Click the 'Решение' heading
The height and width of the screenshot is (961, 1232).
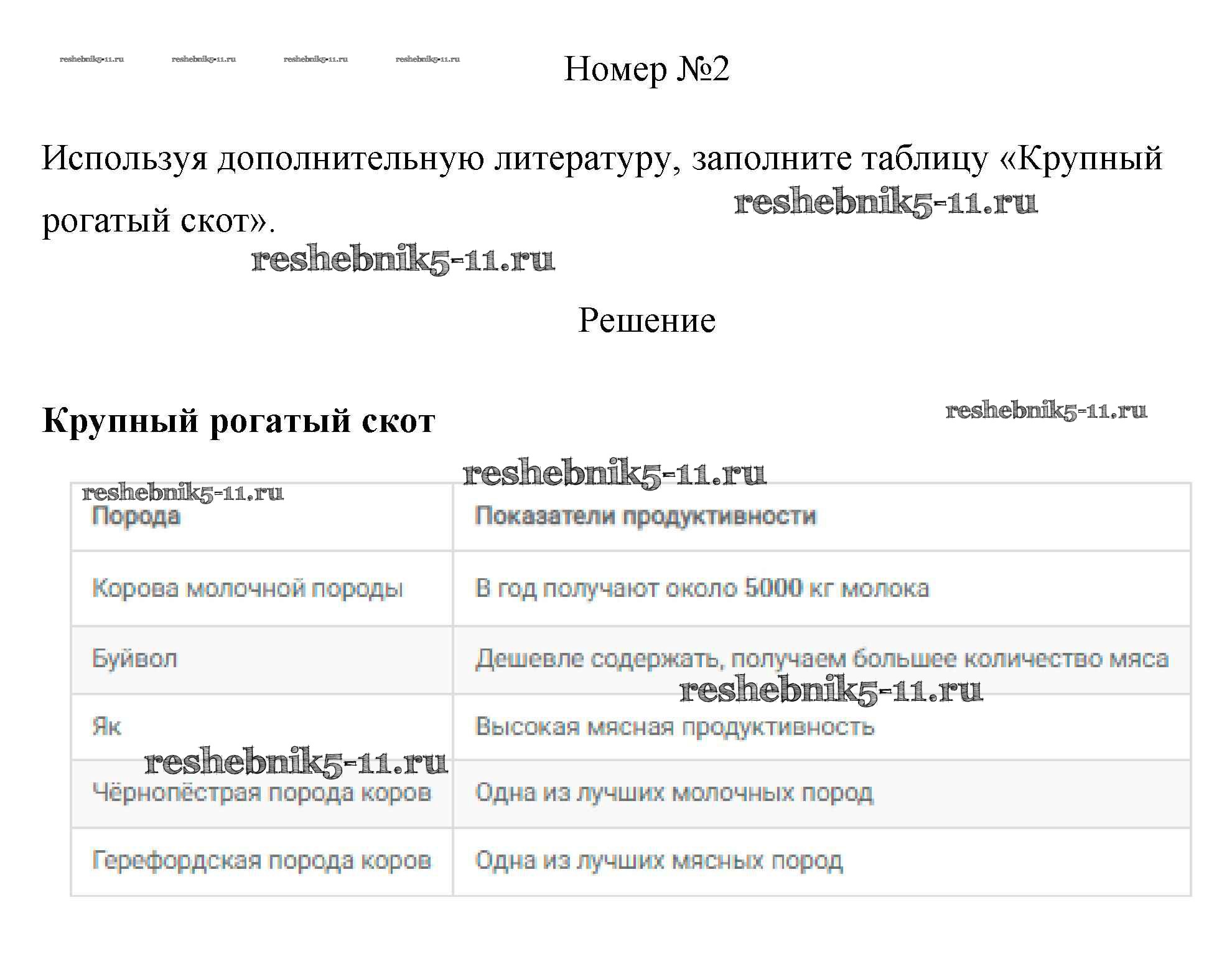pos(646,321)
